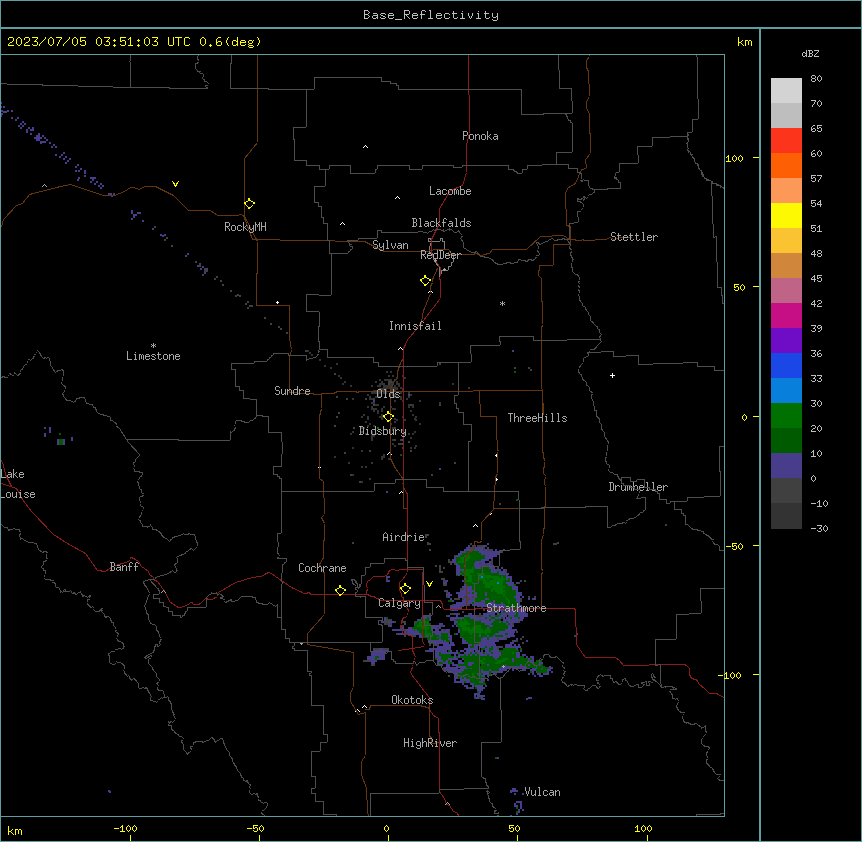Image resolution: width=862 pixels, height=842 pixels.
Task: Click the Blackfalds label
Action: tap(441, 223)
